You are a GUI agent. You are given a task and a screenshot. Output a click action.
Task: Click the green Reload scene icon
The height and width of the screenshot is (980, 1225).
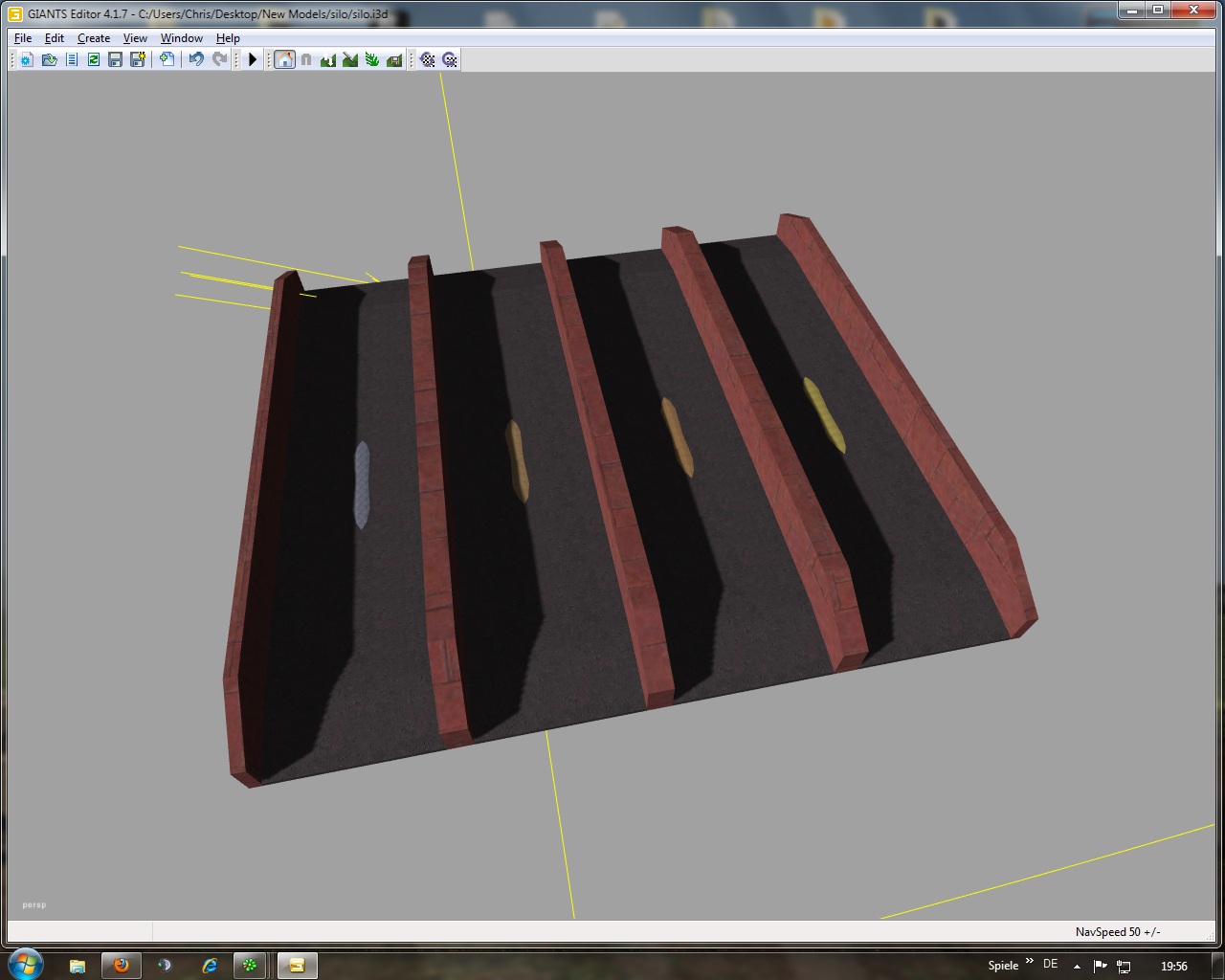click(x=93, y=59)
